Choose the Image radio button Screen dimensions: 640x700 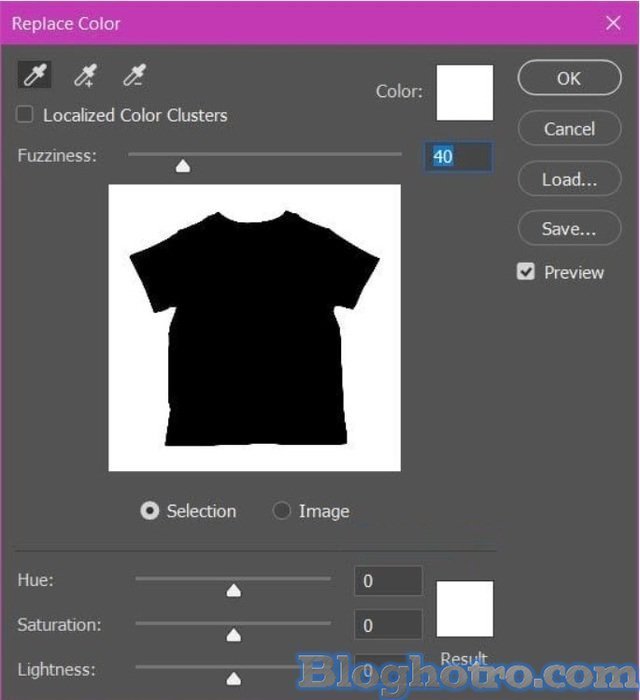click(282, 511)
